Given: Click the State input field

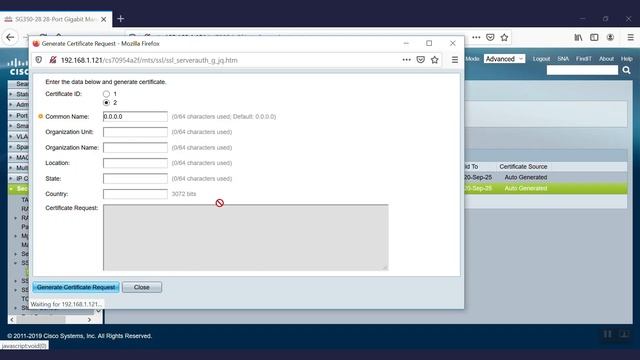Looking at the screenshot, I should pos(135,178).
